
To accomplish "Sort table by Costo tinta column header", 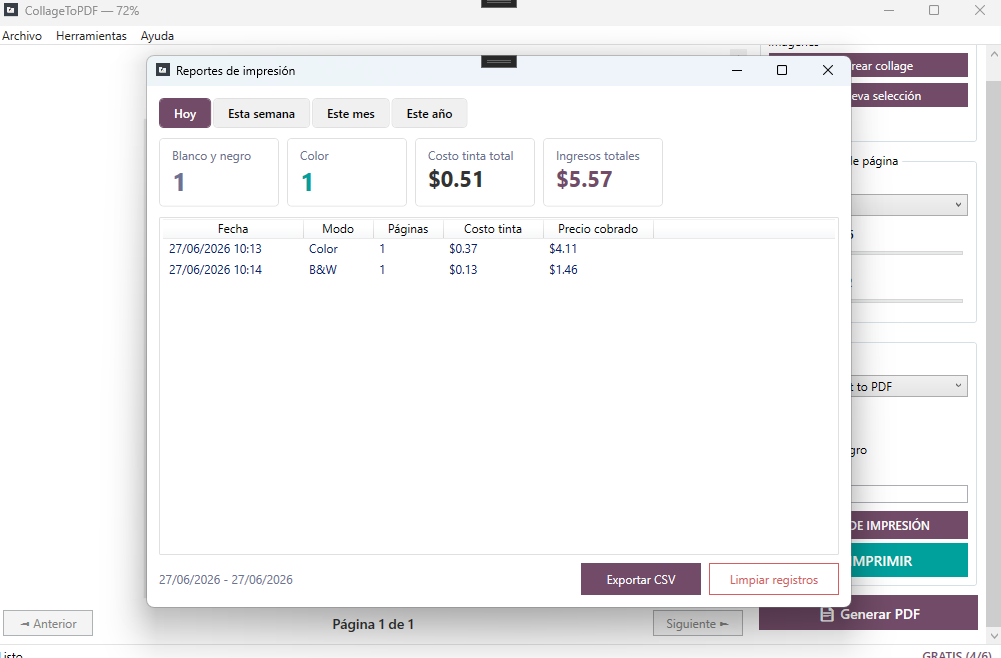I will pos(493,228).
